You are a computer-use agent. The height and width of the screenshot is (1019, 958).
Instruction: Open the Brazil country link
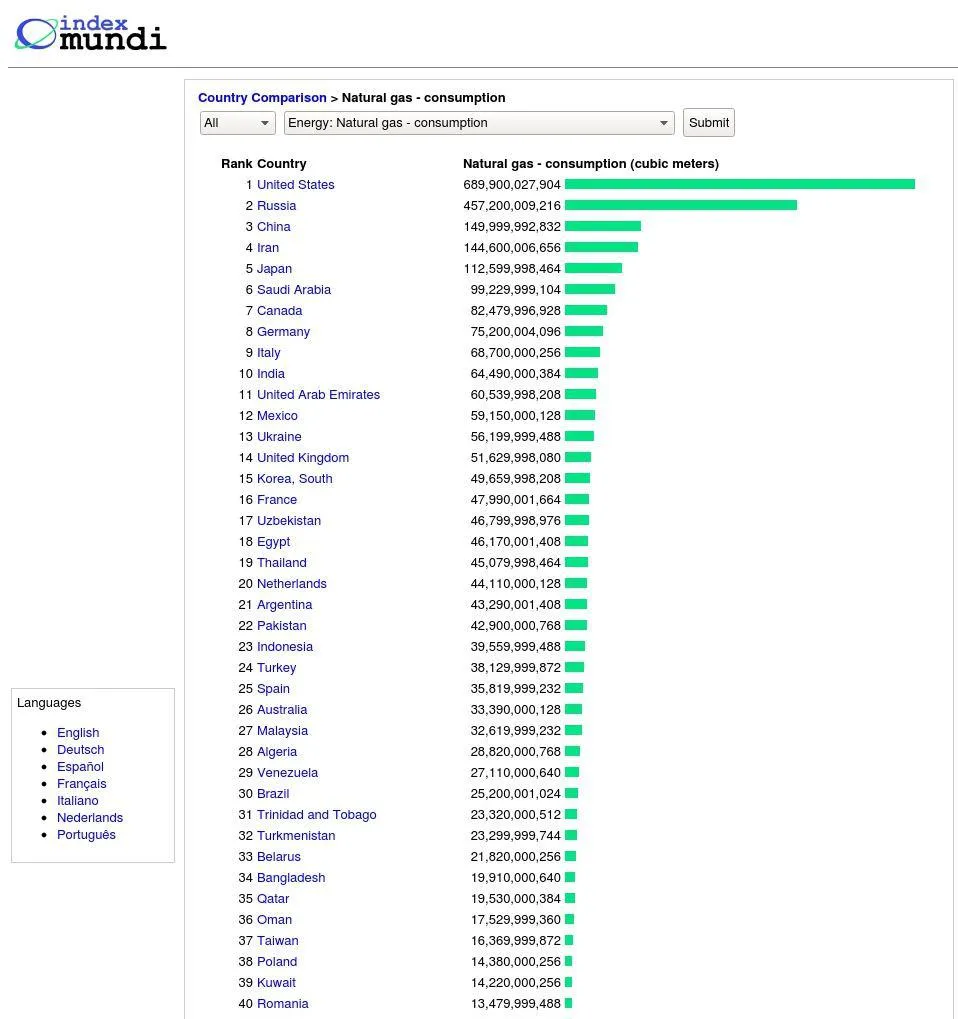(273, 794)
